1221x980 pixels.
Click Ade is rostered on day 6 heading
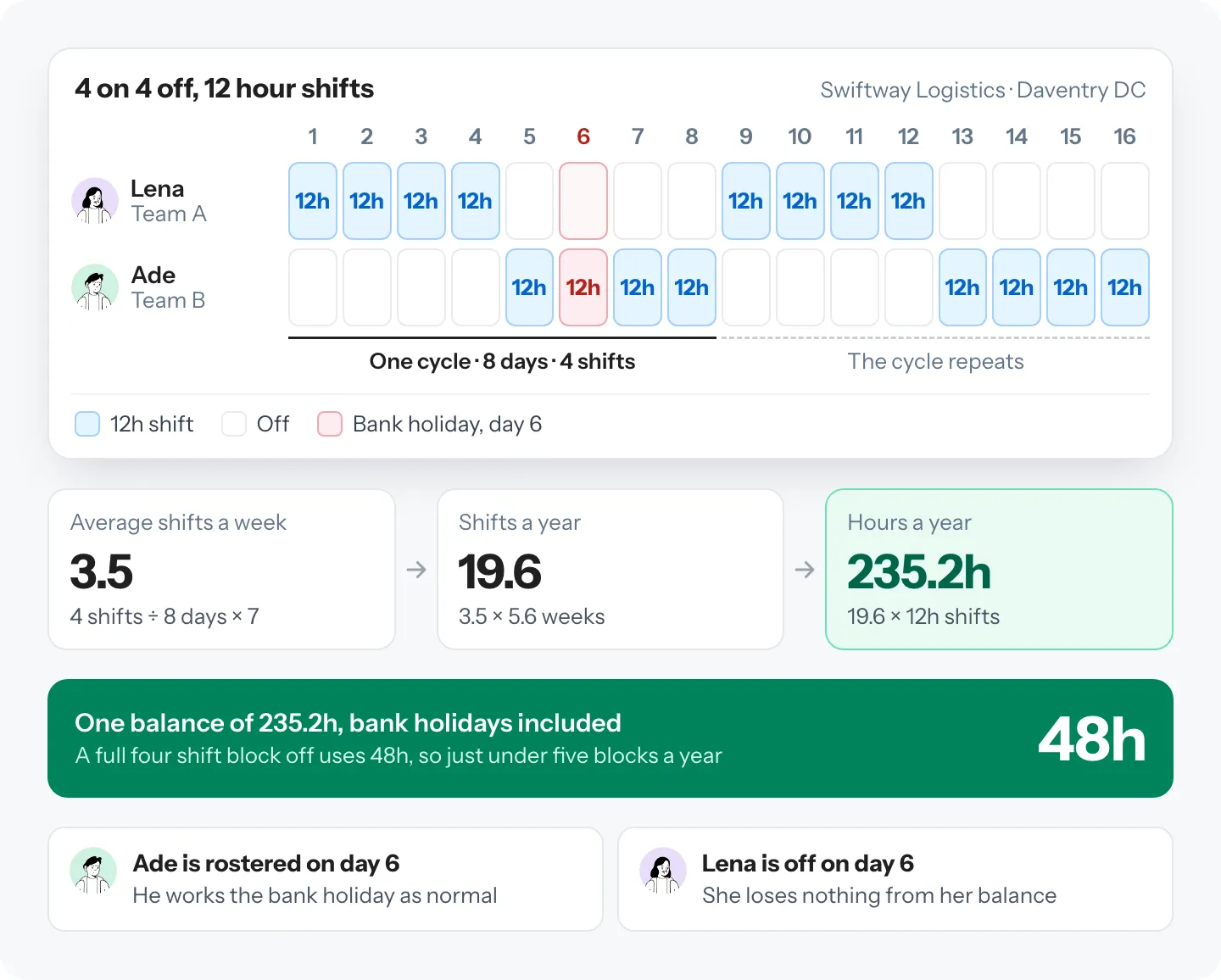266,863
